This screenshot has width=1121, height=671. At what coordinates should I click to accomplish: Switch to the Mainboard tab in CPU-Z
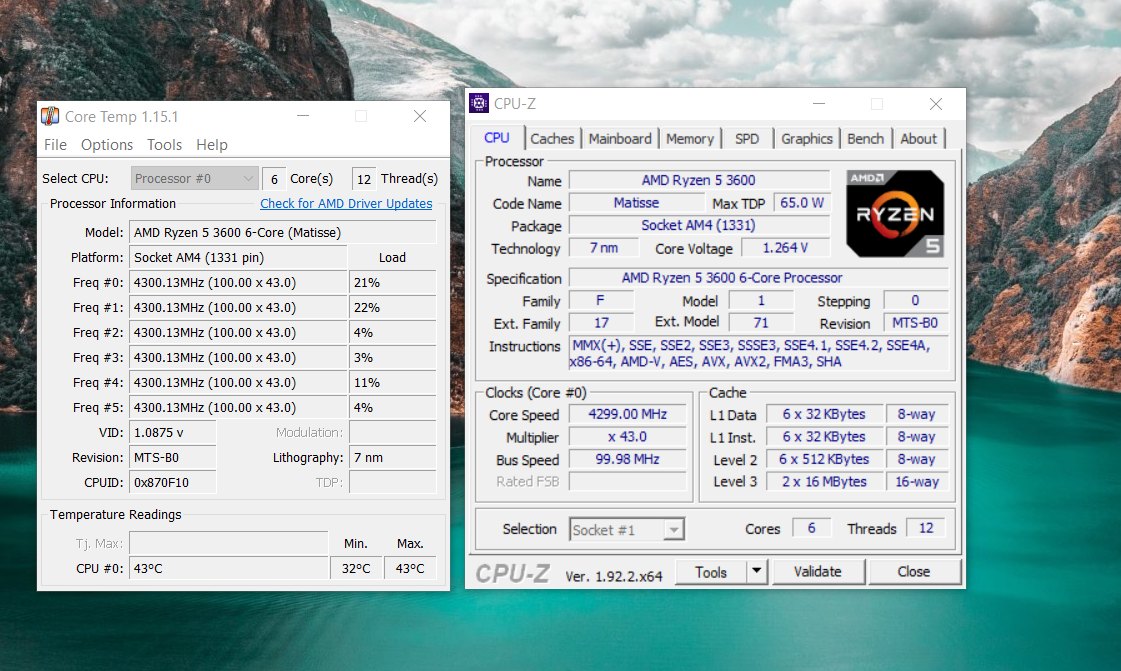(620, 139)
